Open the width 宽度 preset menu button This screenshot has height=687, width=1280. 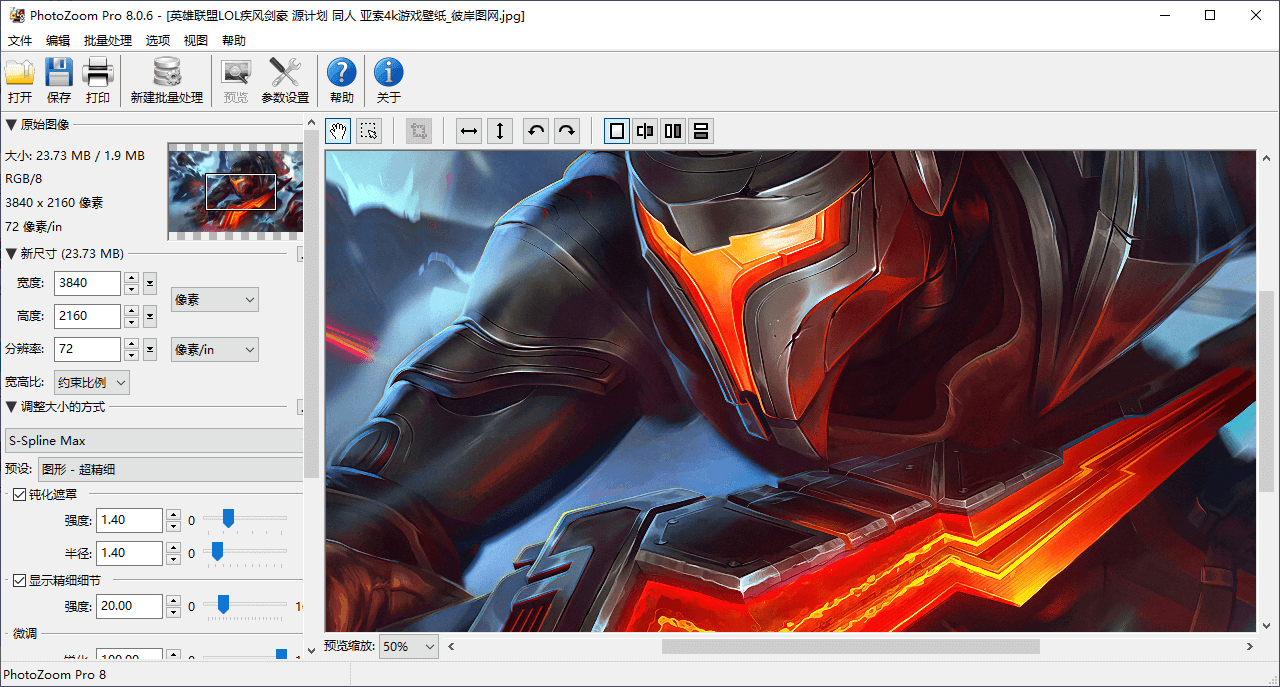point(150,283)
